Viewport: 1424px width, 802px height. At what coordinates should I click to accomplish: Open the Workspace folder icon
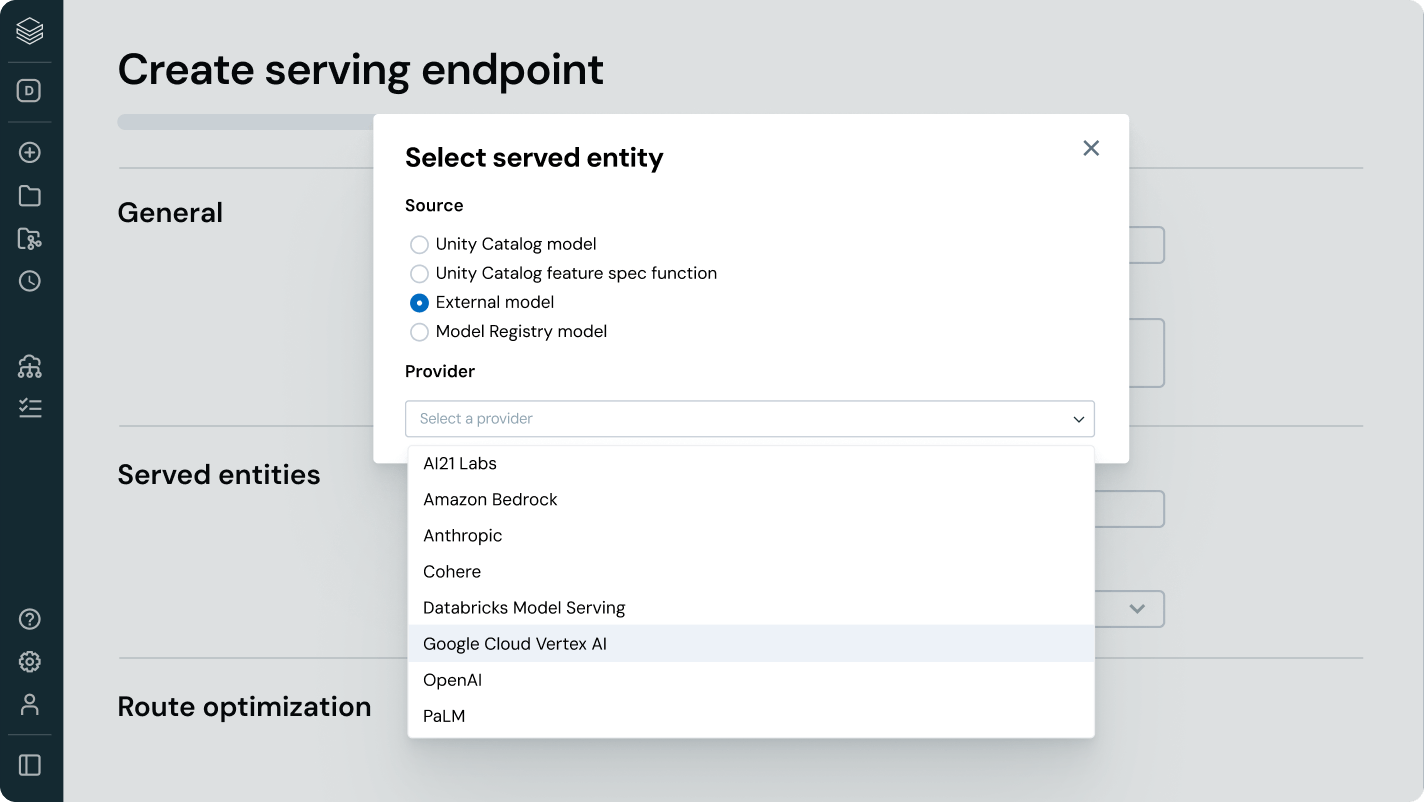pos(30,196)
